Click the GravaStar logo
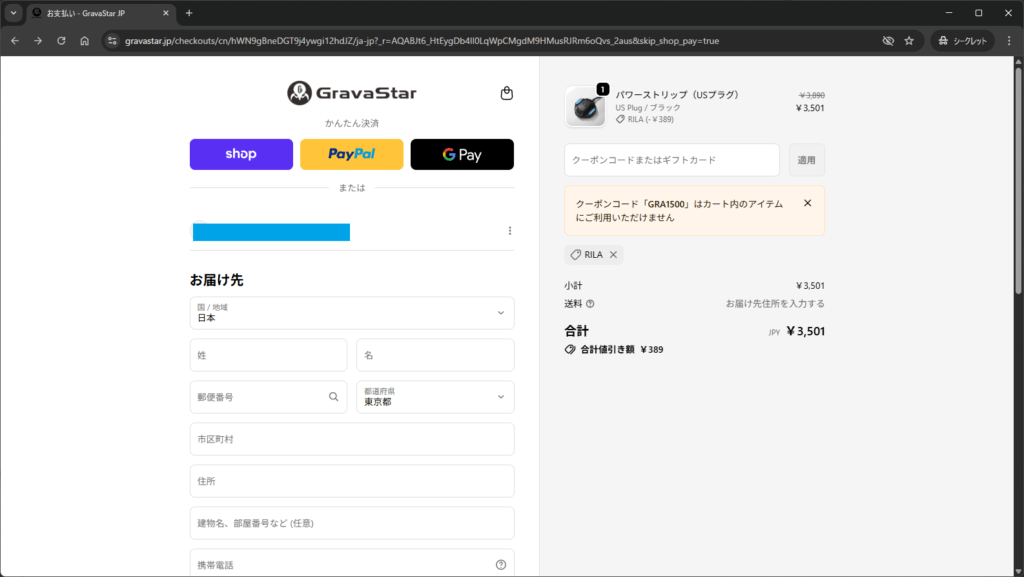Screen dimensions: 1024x577 [x=352, y=92]
